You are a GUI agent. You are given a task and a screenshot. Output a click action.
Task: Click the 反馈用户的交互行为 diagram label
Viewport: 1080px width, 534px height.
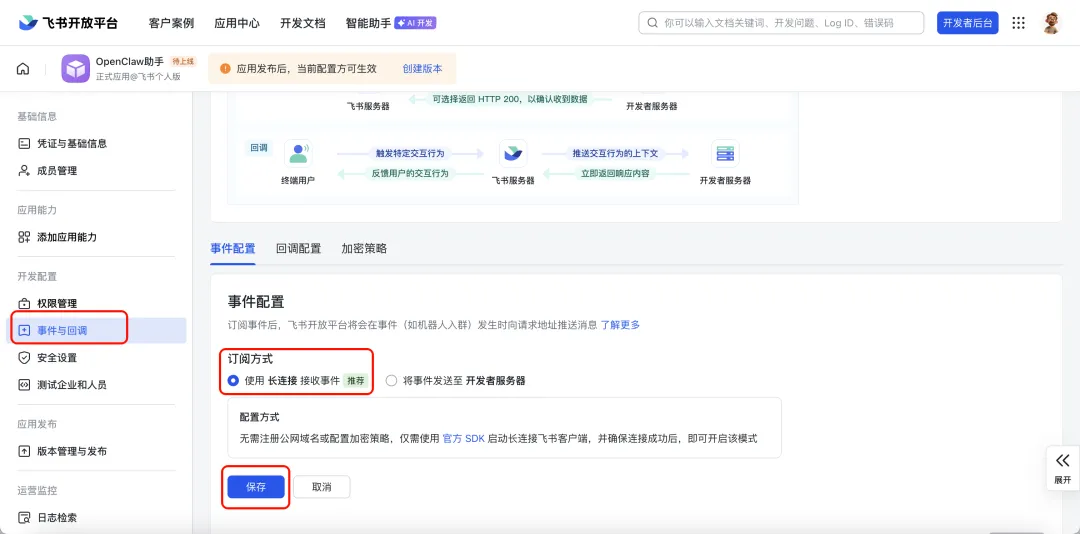pyautogui.click(x=410, y=174)
